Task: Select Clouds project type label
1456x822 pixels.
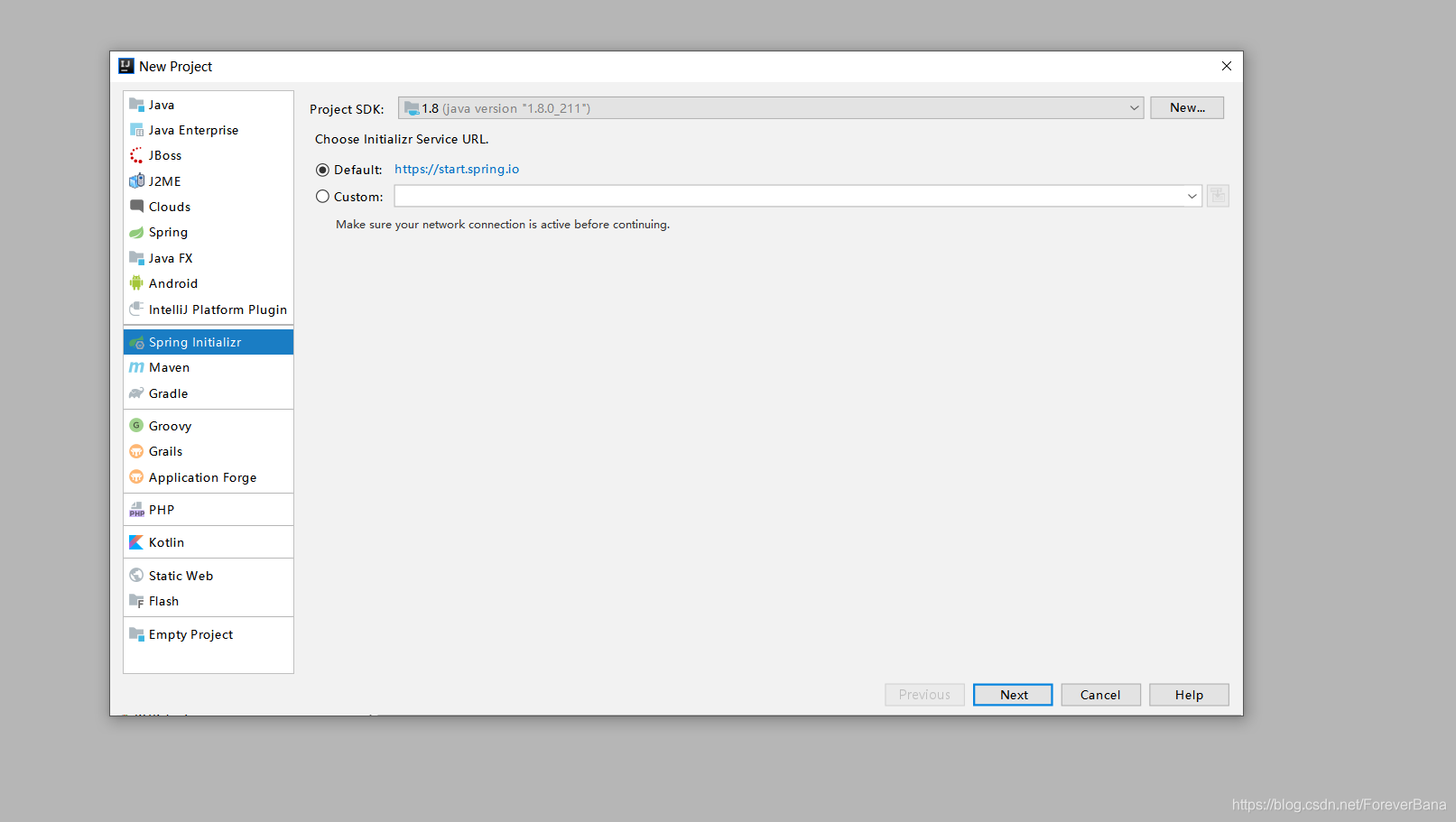Action: [170, 207]
